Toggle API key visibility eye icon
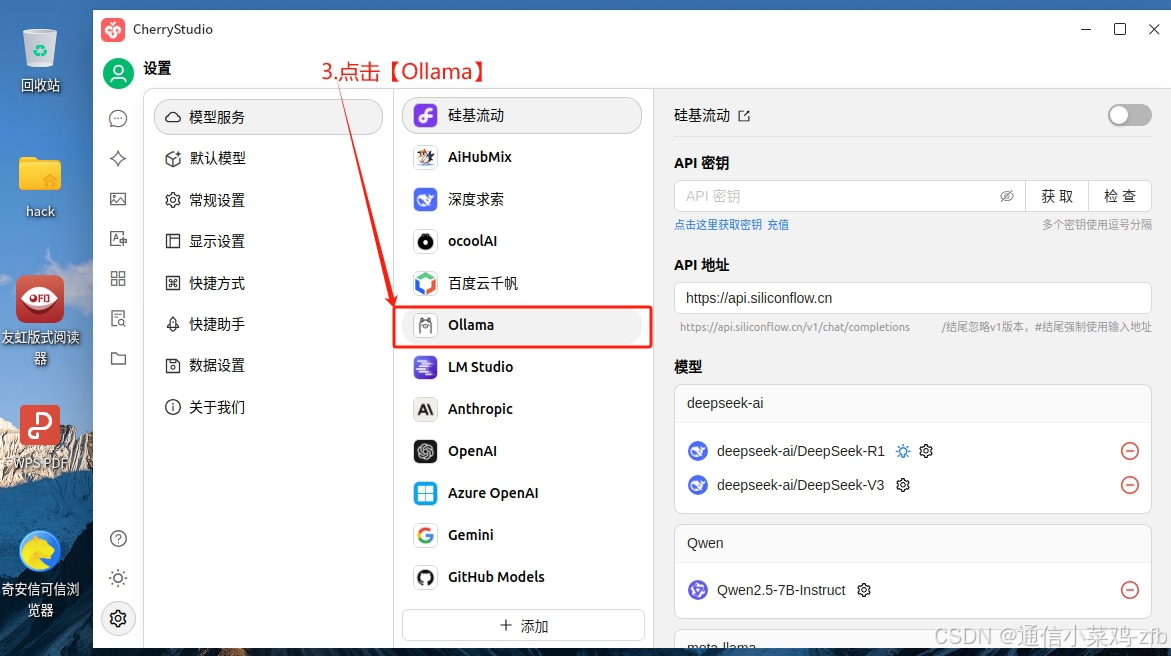Viewport: 1171px width, 656px height. click(1007, 196)
